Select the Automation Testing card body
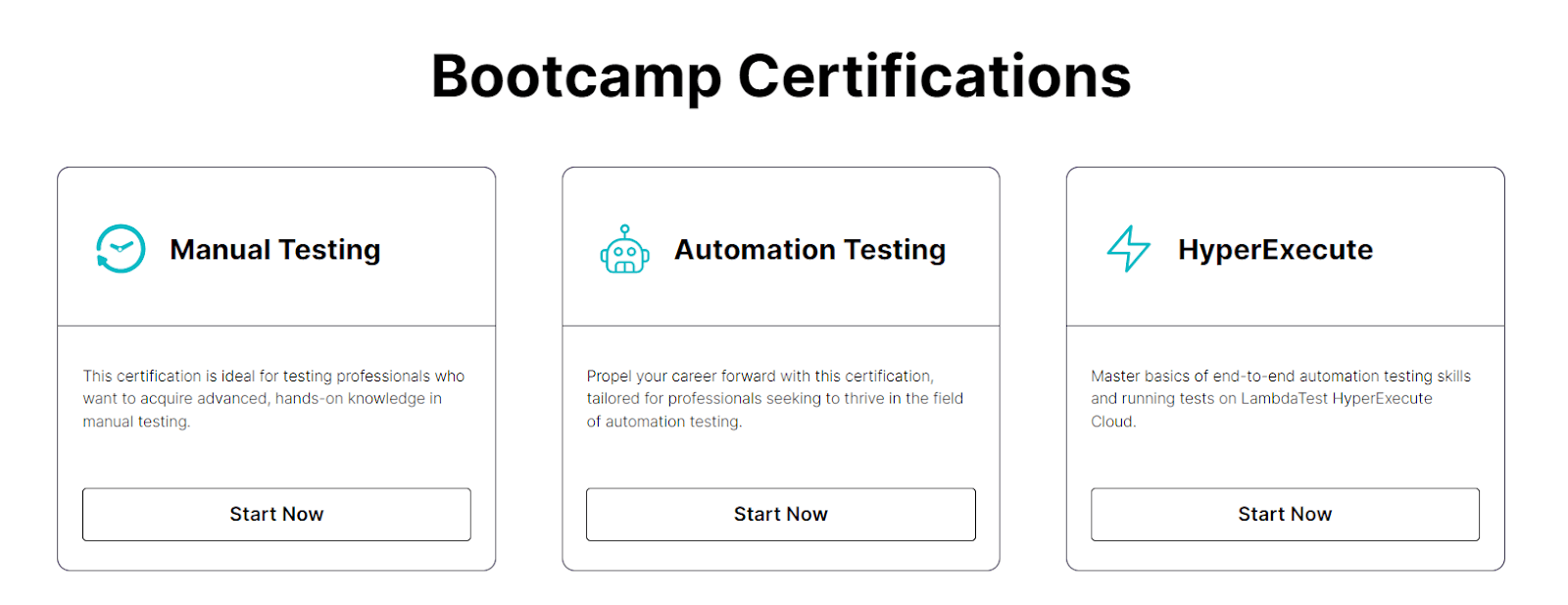 tap(781, 446)
